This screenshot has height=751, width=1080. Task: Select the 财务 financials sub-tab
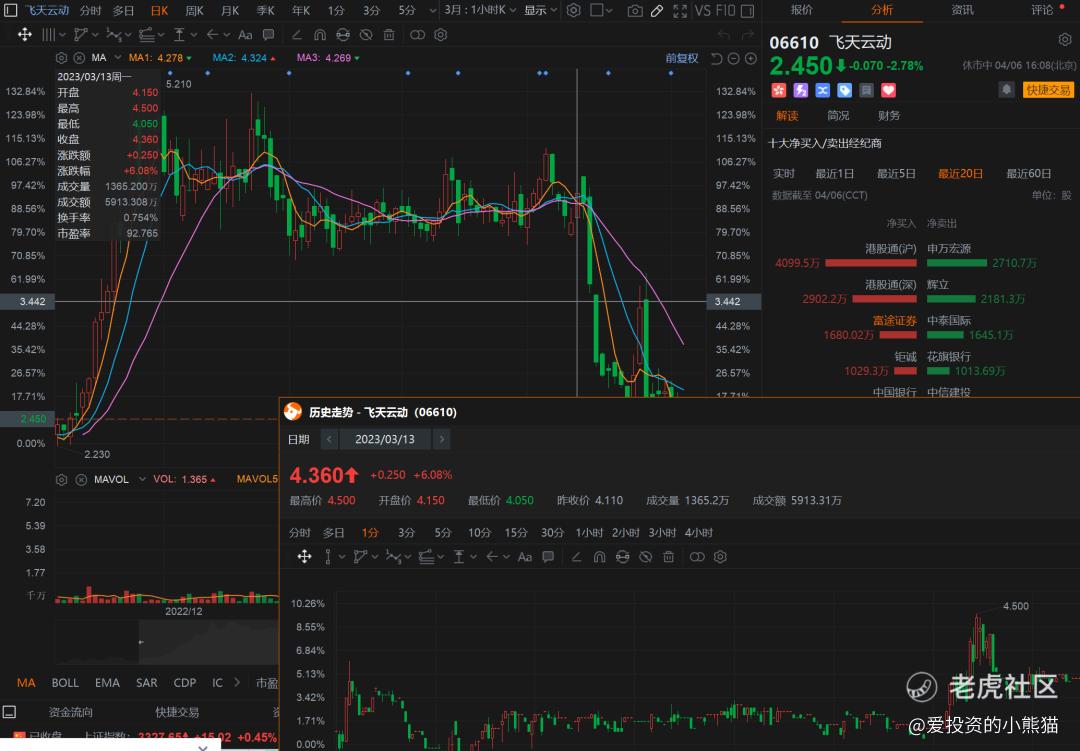tap(889, 115)
